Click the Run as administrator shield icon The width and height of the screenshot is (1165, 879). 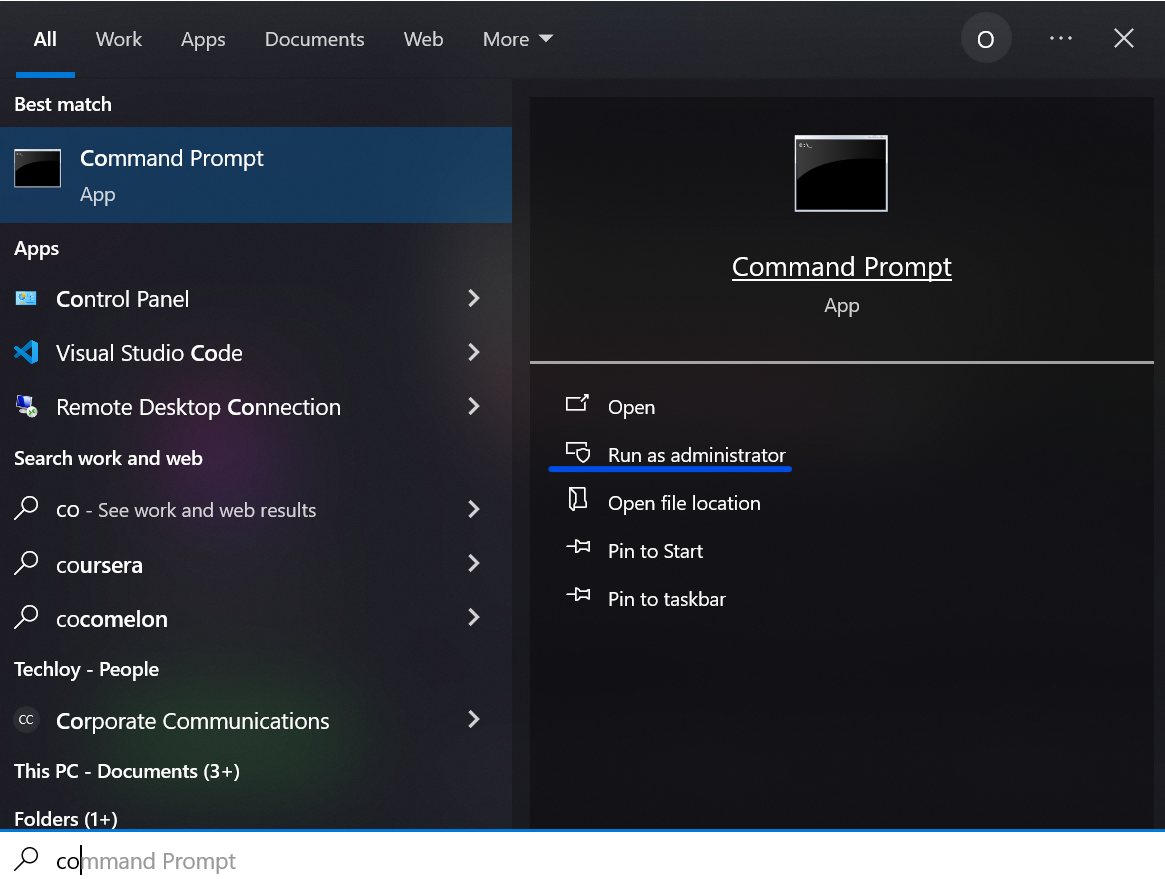[578, 452]
